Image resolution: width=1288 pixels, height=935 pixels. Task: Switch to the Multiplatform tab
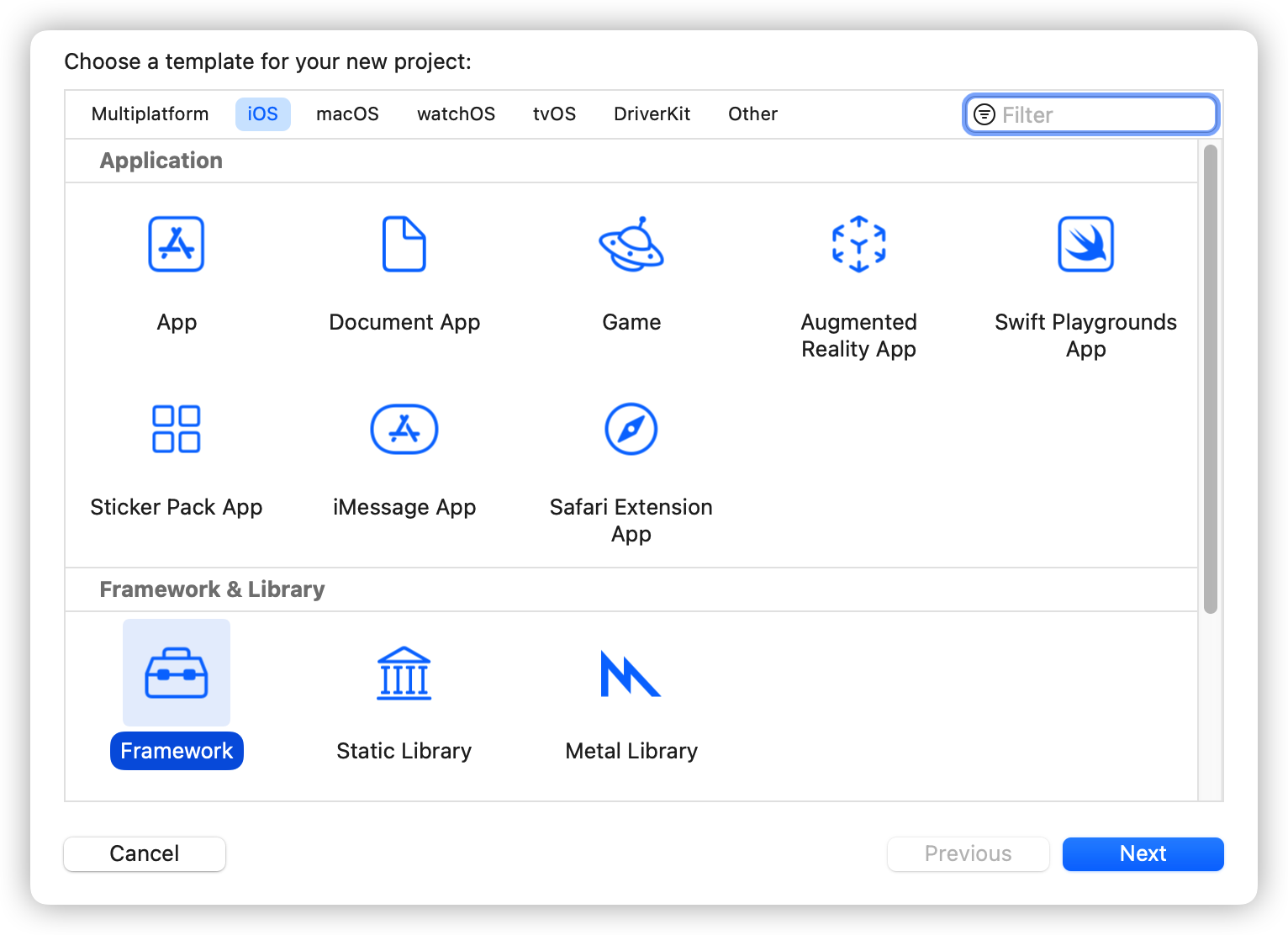pyautogui.click(x=150, y=114)
